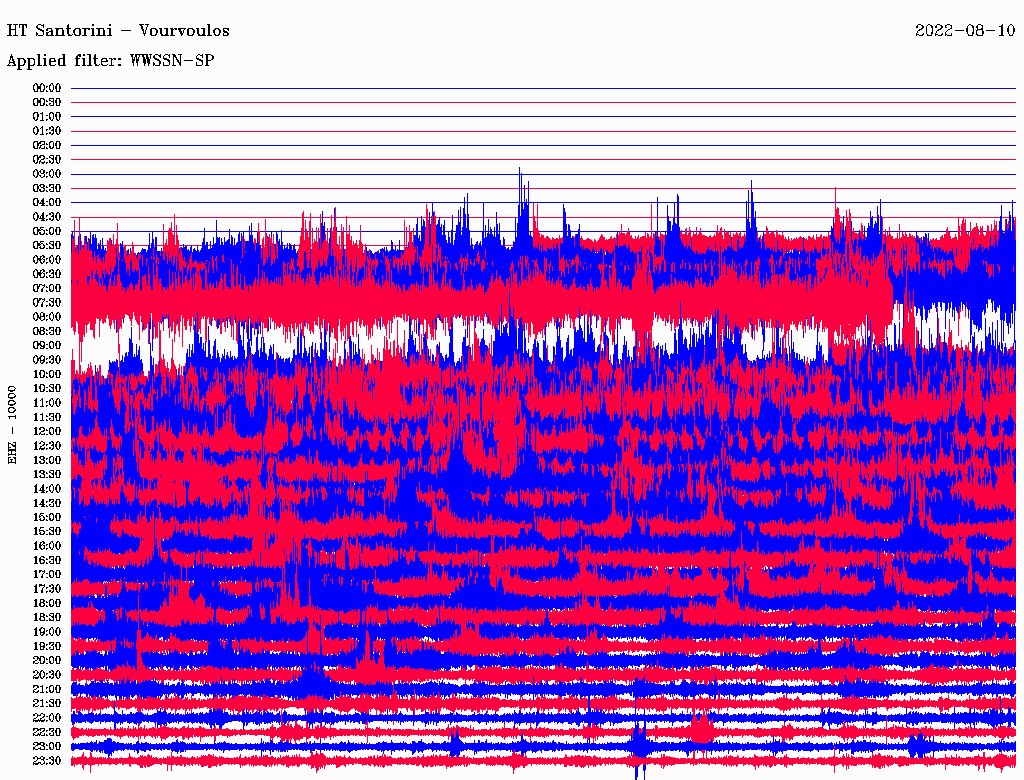Select the 10:30 time label
The height and width of the screenshot is (780, 1024).
[47, 388]
